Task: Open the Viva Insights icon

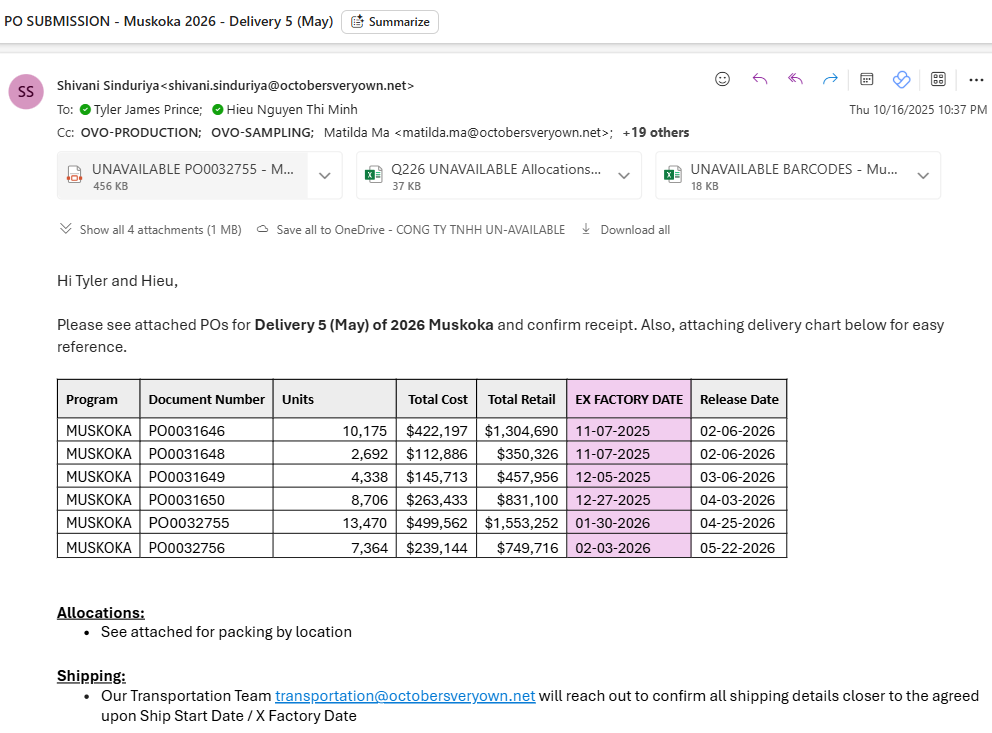Action: click(x=901, y=79)
